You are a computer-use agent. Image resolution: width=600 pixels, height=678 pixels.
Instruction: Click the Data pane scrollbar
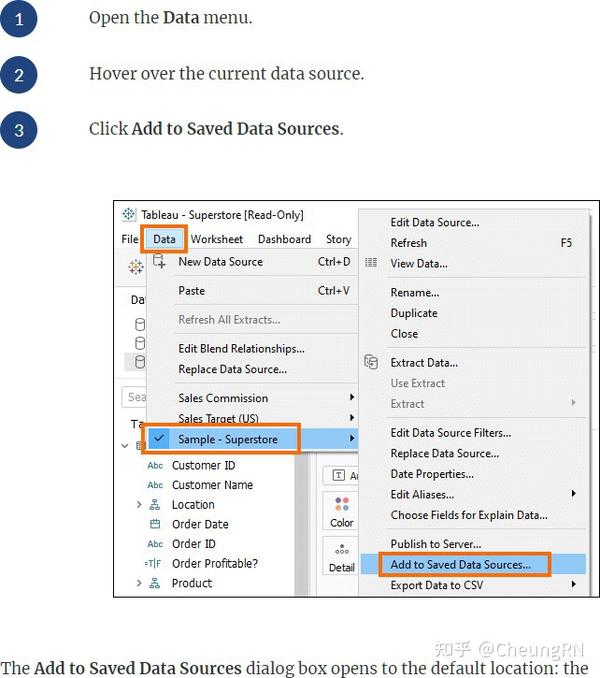pos(301,524)
